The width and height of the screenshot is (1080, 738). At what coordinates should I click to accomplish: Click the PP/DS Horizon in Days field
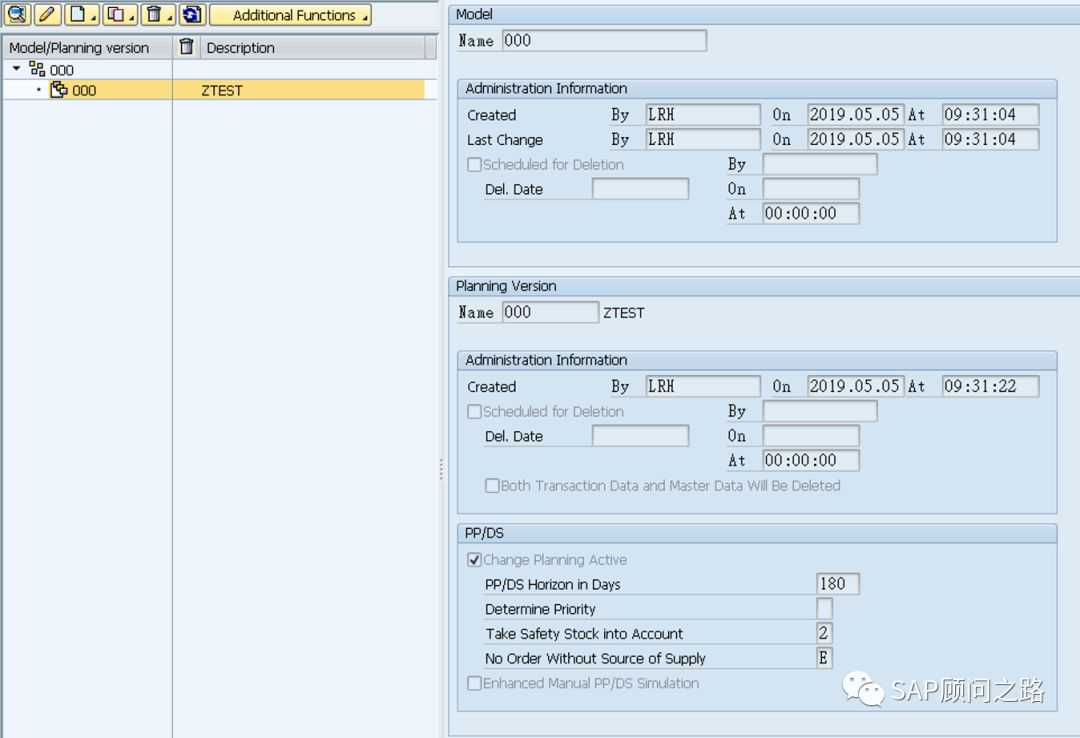(837, 584)
